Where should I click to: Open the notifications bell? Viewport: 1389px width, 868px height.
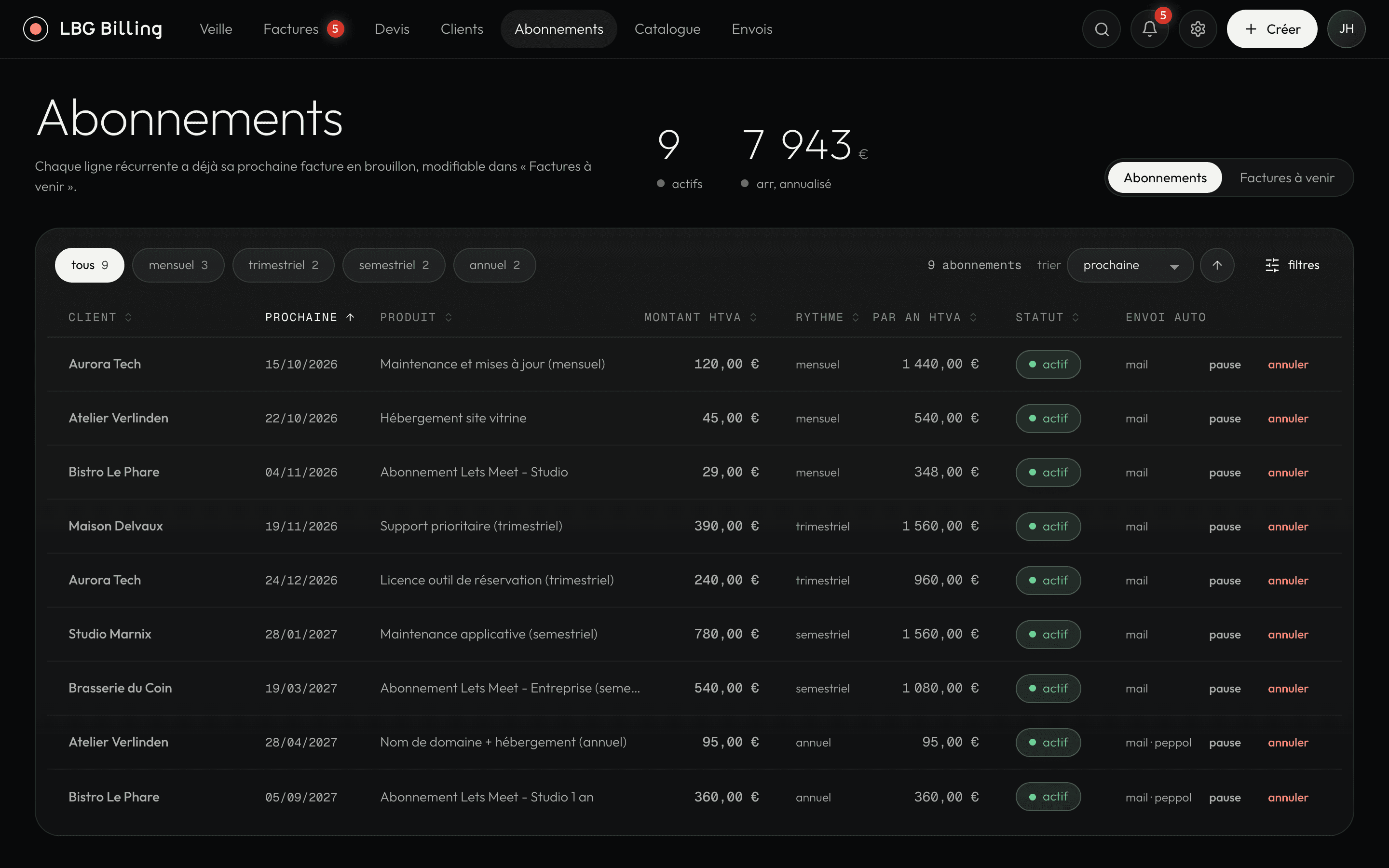click(x=1149, y=29)
